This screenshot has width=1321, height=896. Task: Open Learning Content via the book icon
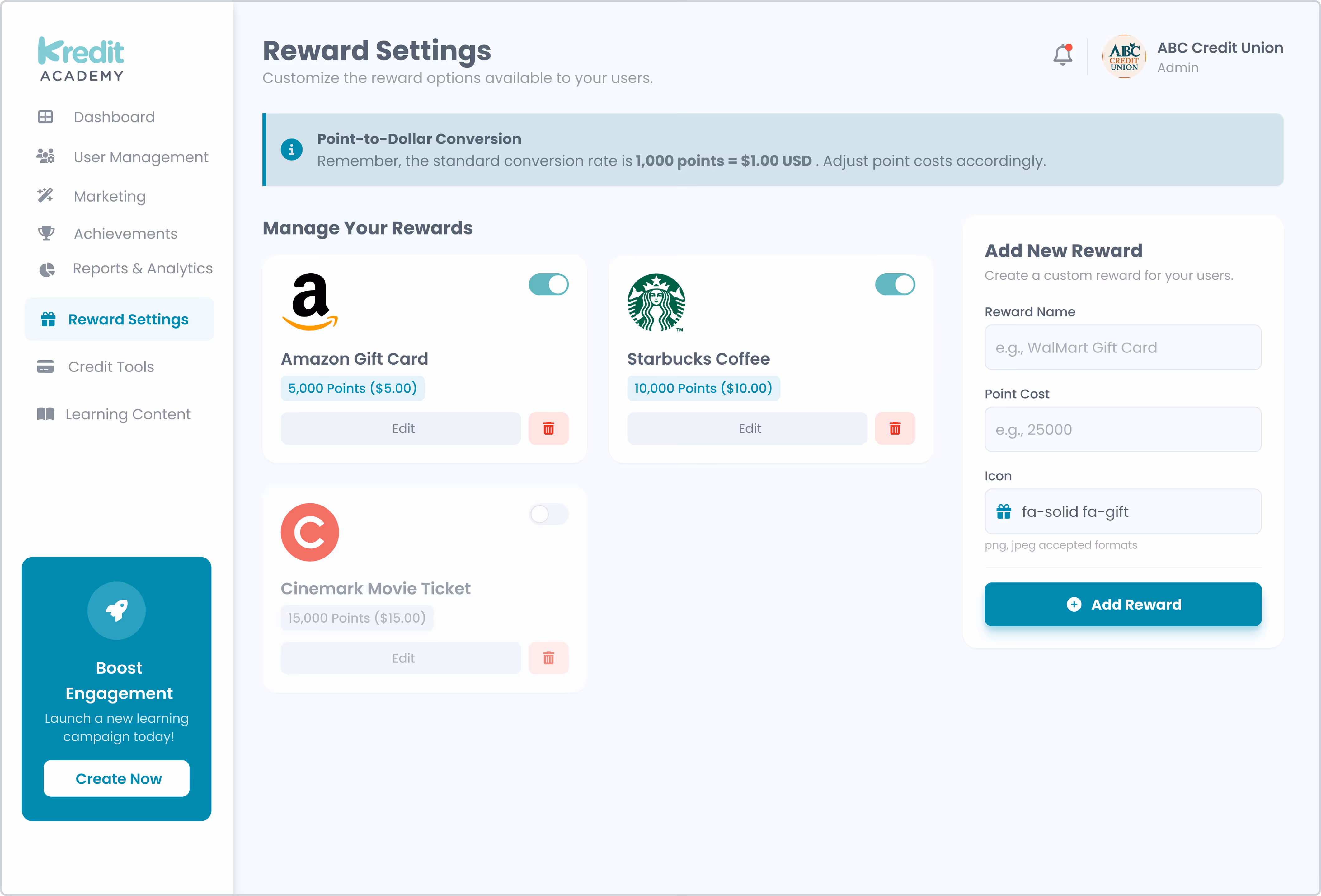(45, 414)
